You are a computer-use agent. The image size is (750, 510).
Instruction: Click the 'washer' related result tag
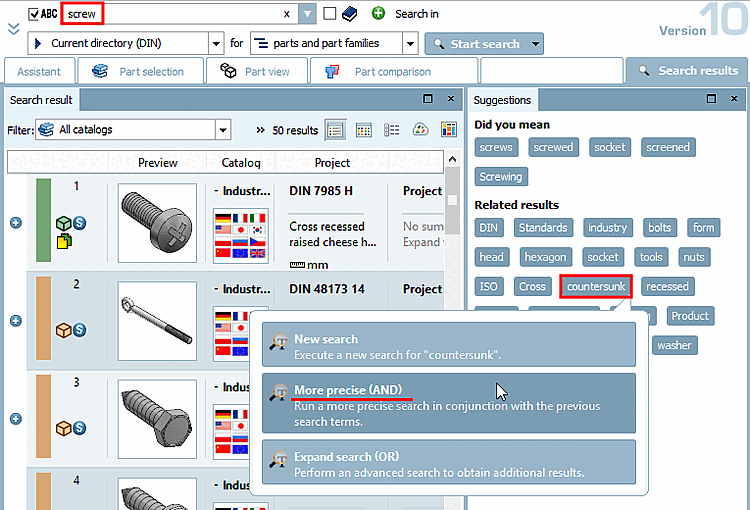coord(674,345)
